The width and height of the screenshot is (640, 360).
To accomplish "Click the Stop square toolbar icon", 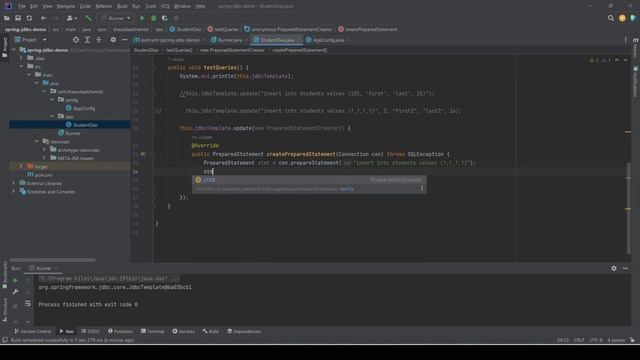I will [x=176, y=18].
